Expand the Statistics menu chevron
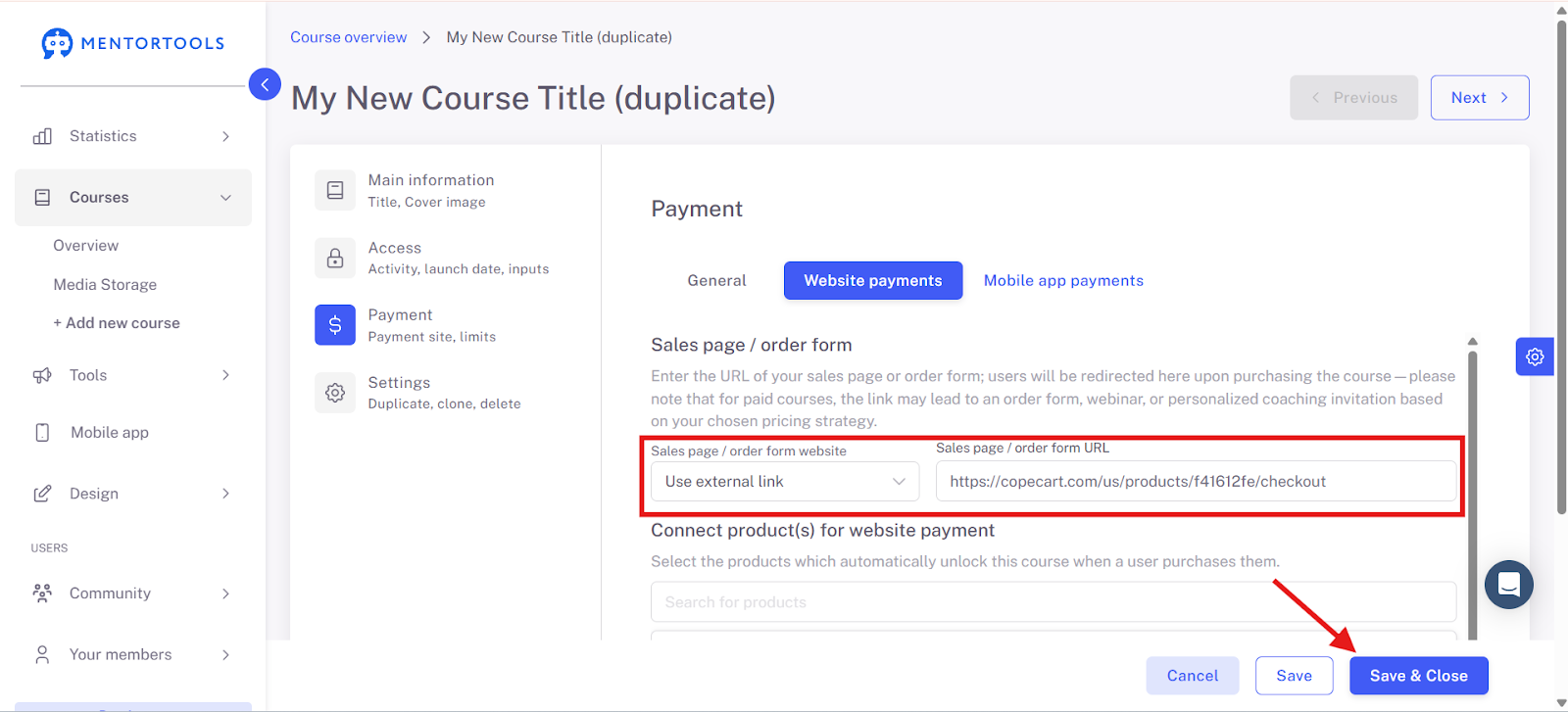This screenshot has height=712, width=1568. 225,136
